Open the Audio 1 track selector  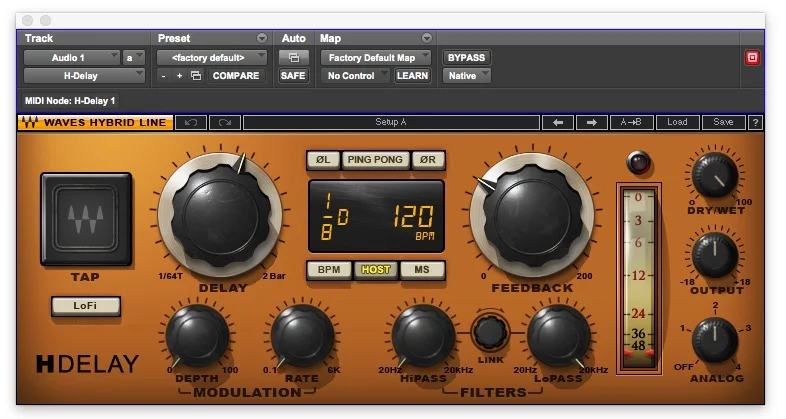click(x=71, y=58)
